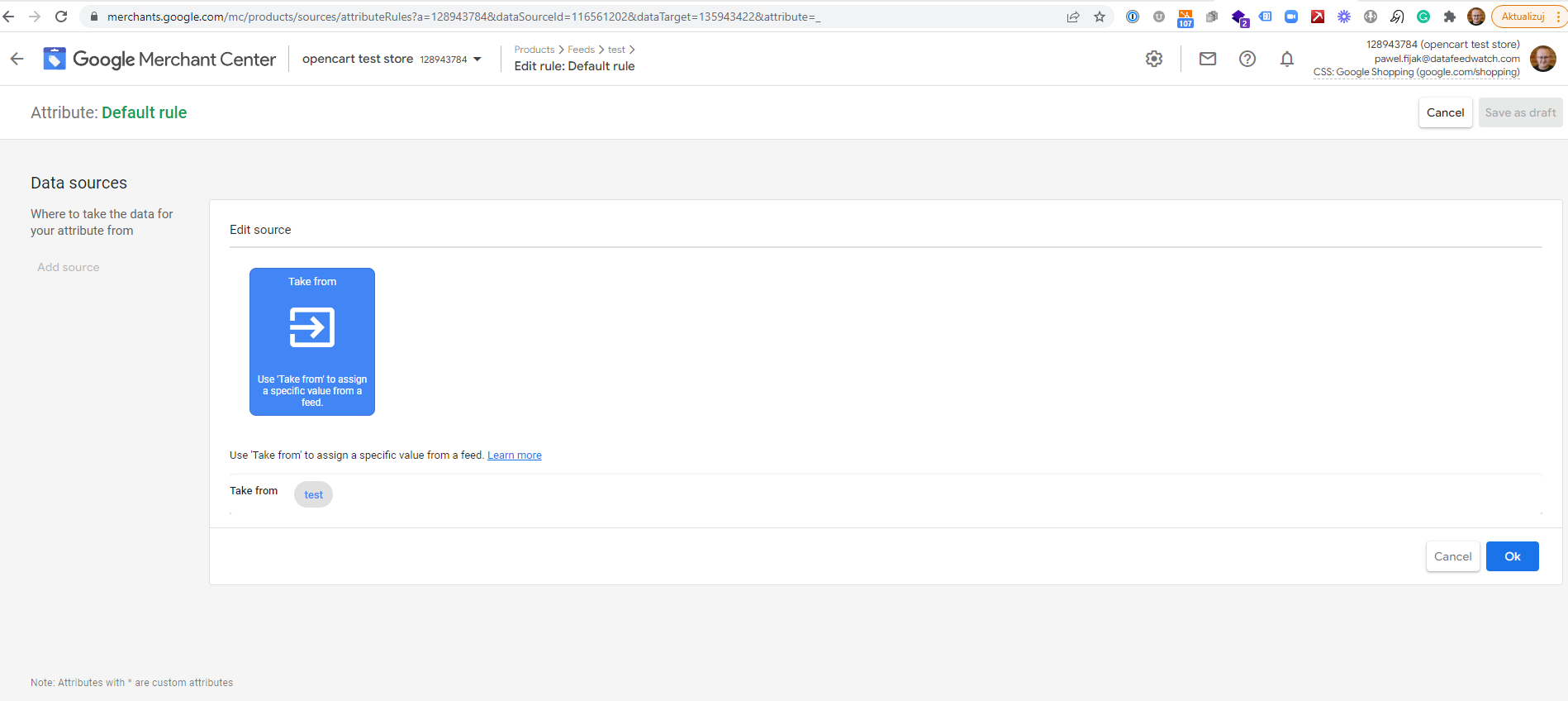1568x701 pixels.
Task: Click the pawel.fijak@datafeedwatch.com email text
Action: click(x=1447, y=59)
